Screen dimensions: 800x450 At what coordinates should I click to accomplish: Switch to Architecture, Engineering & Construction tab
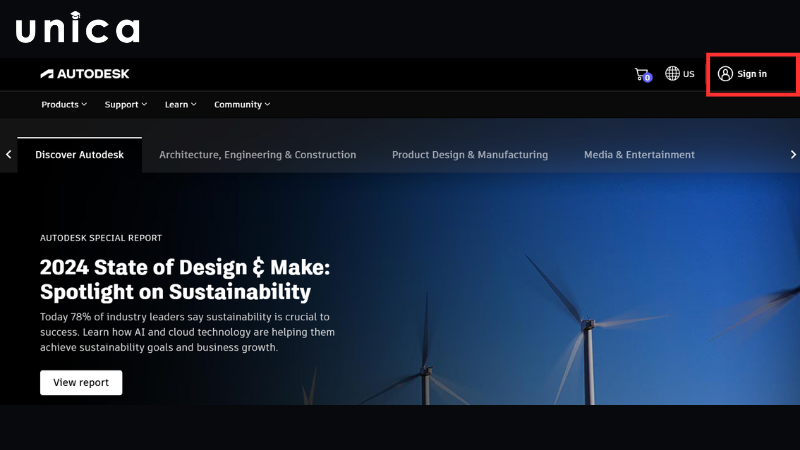[258, 155]
